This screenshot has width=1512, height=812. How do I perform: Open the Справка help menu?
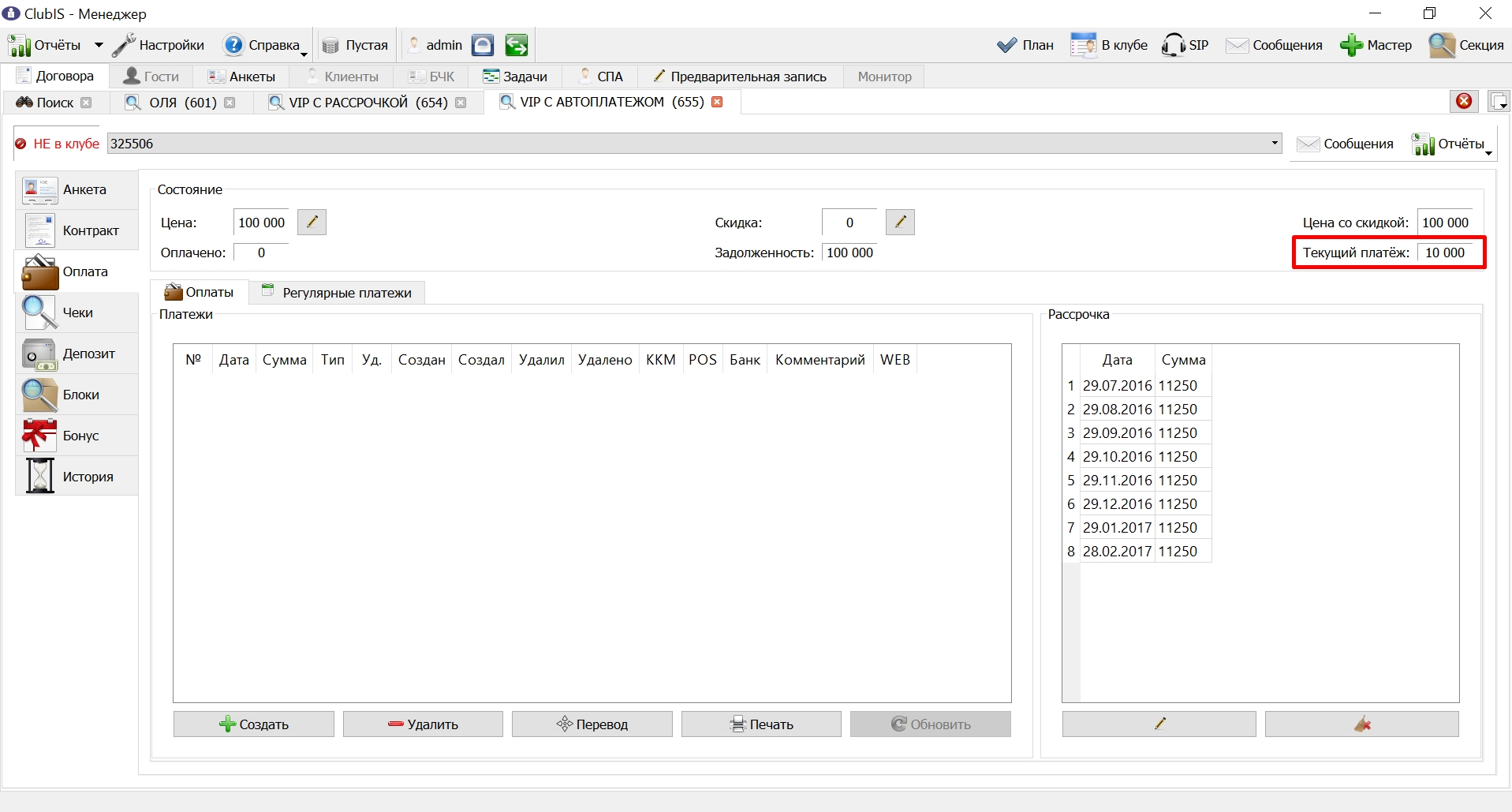(264, 45)
